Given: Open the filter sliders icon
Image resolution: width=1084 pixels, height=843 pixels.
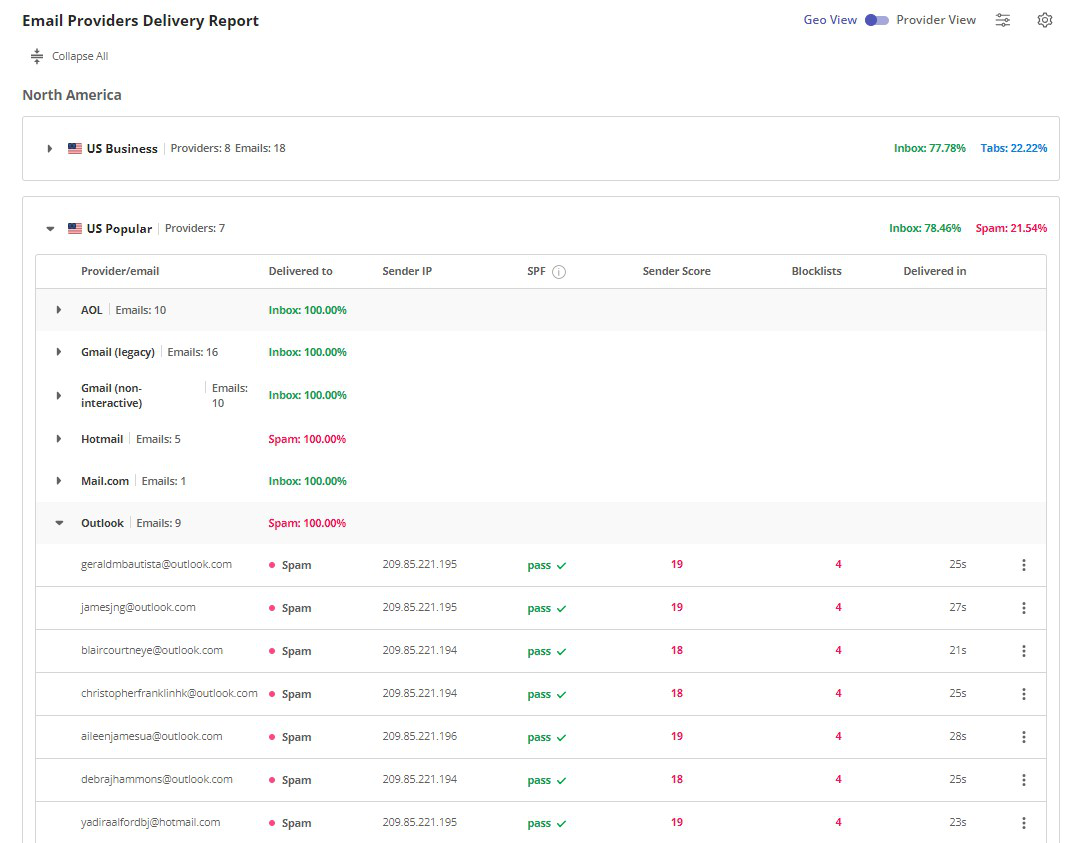Looking at the screenshot, I should point(1003,20).
